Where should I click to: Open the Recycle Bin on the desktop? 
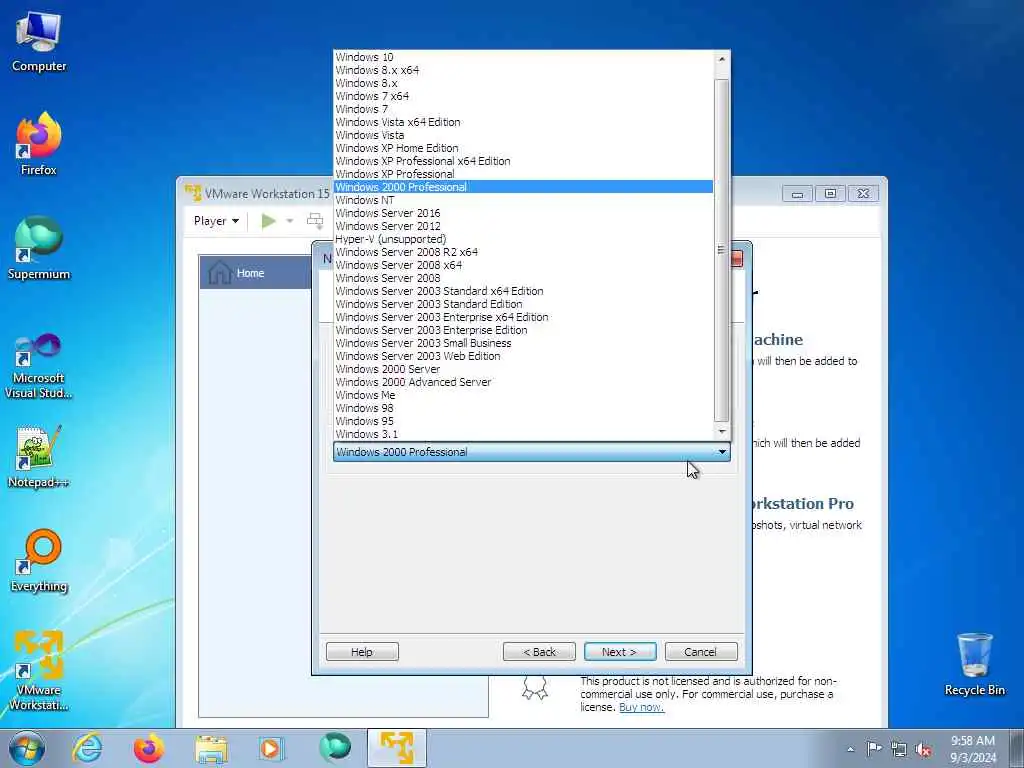[x=974, y=664]
